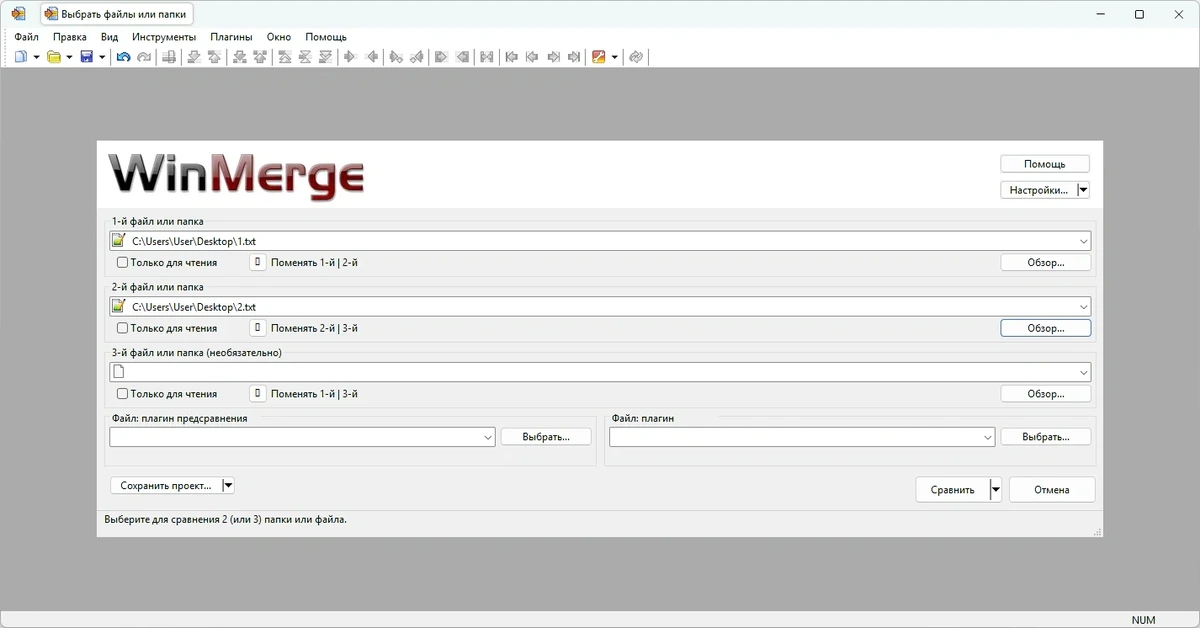
Task: Click the file icon beside the C:\Users\User\Desktop\1.txt path
Action: [119, 241]
